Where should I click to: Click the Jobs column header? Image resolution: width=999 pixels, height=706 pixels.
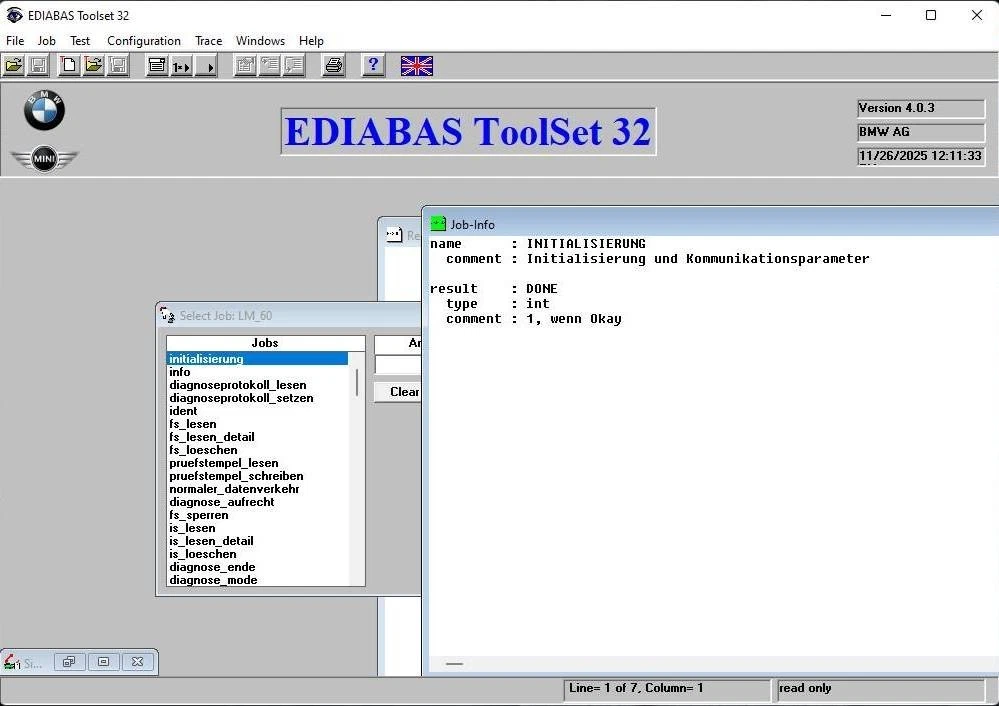pyautogui.click(x=265, y=343)
